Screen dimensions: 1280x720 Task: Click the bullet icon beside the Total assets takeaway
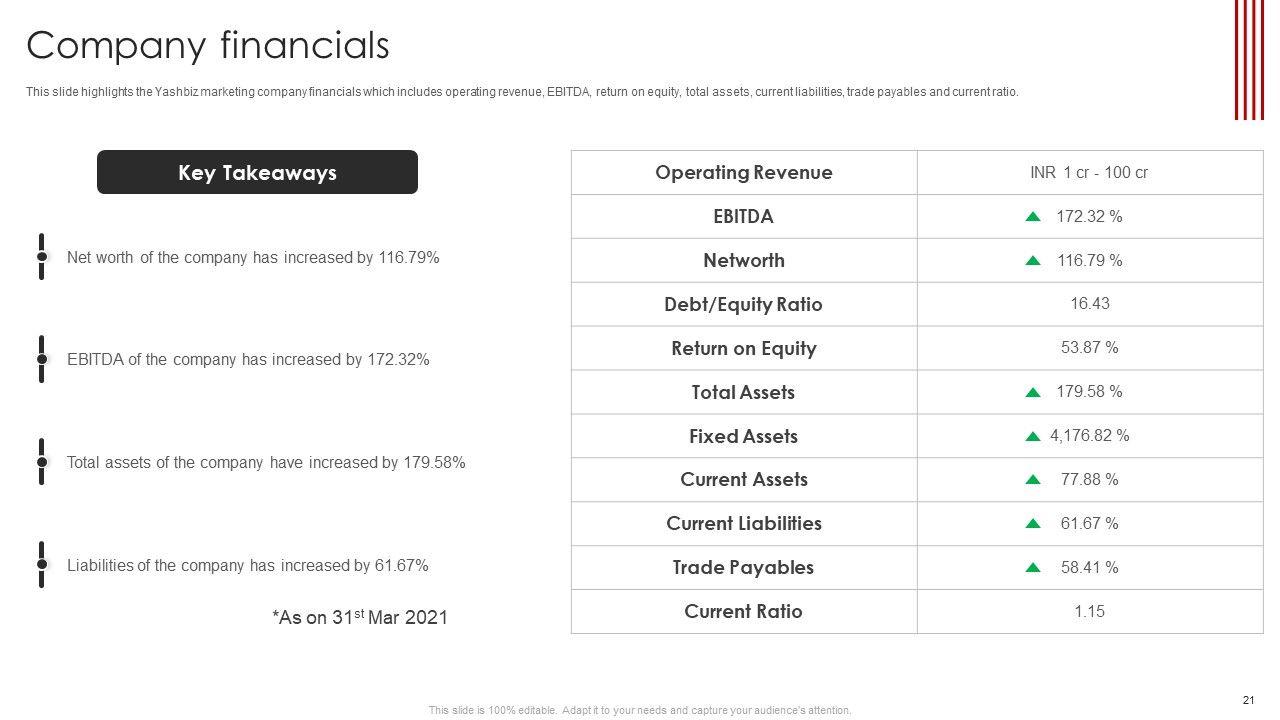(42, 462)
